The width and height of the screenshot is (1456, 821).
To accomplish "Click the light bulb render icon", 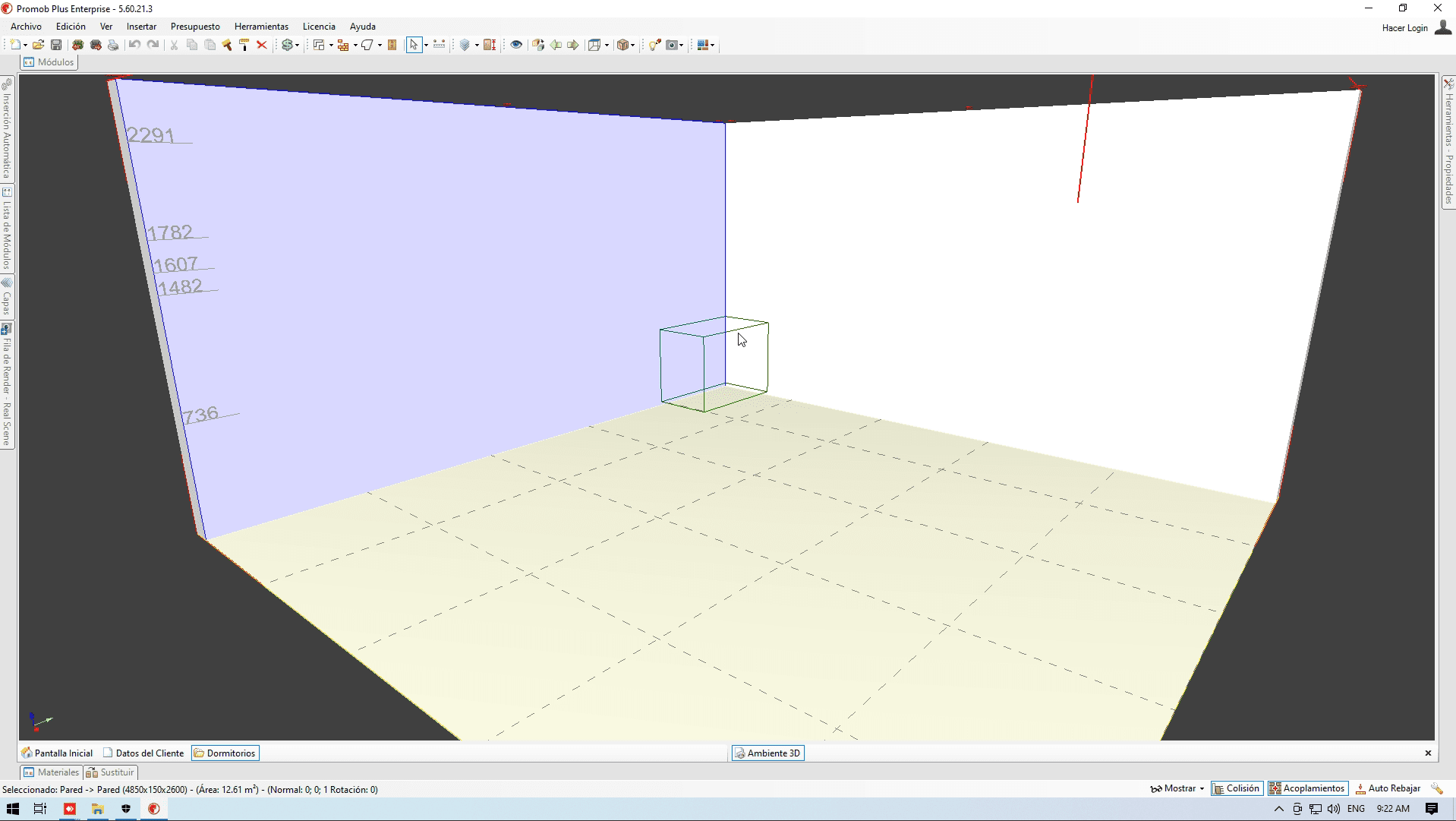I will click(x=654, y=45).
